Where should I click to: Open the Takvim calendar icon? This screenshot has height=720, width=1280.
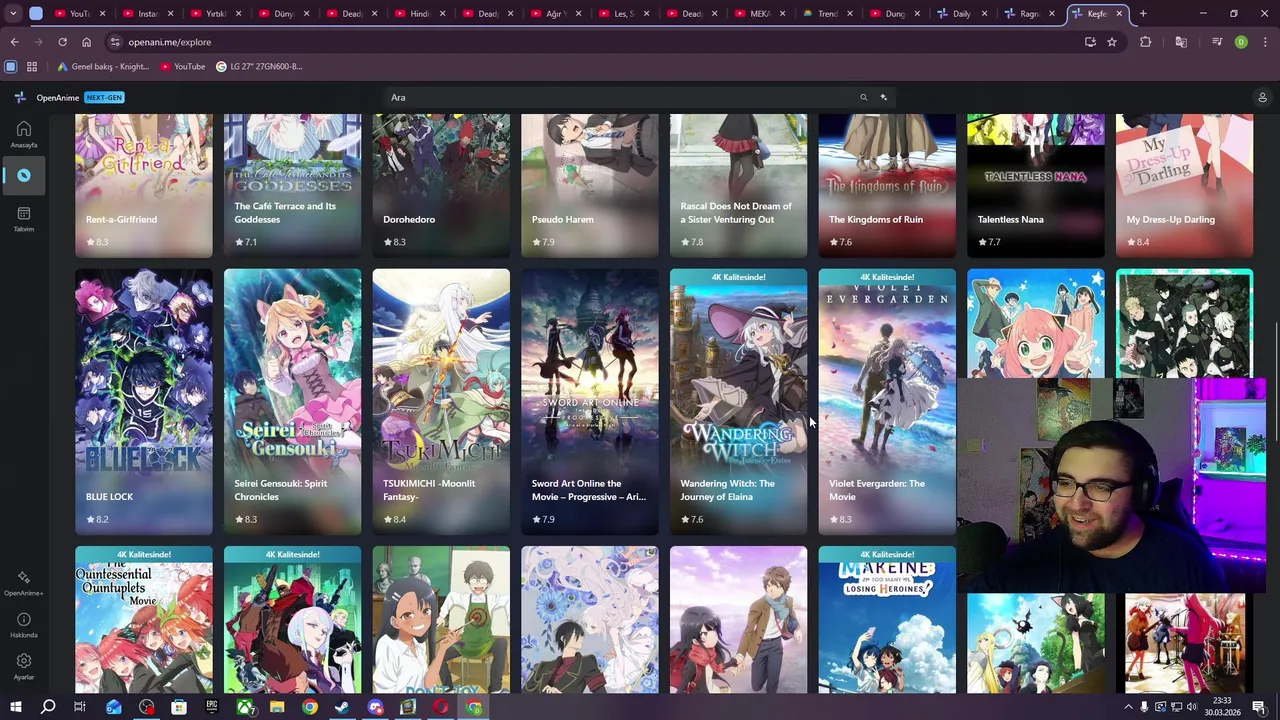(23, 213)
